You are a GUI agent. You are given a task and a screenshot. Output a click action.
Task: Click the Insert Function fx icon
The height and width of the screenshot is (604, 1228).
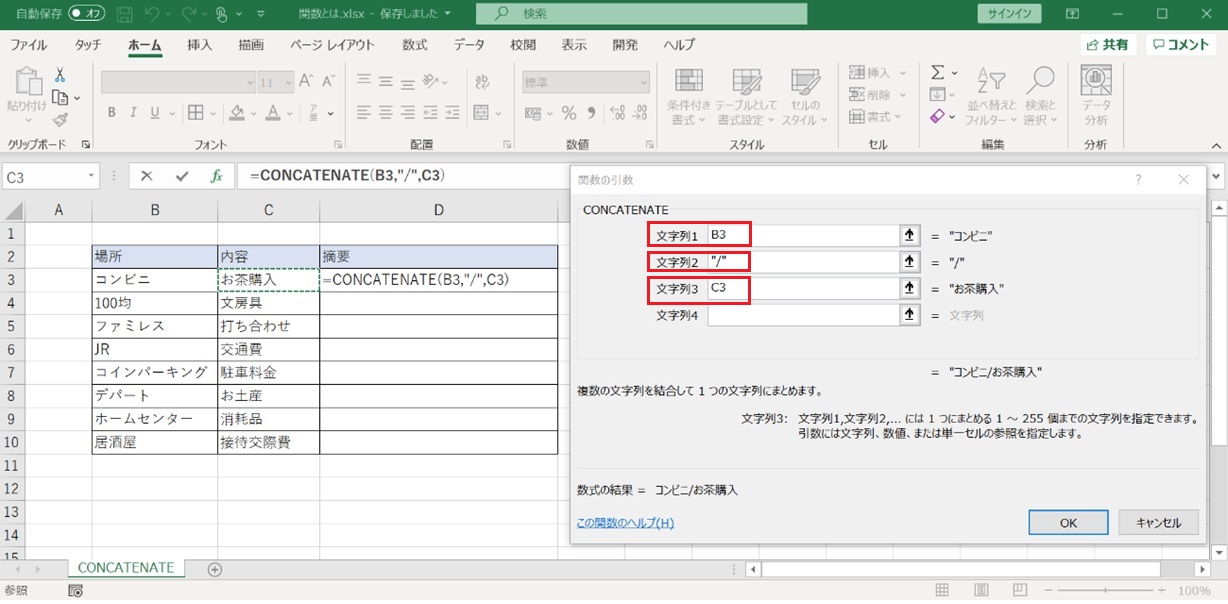click(216, 176)
